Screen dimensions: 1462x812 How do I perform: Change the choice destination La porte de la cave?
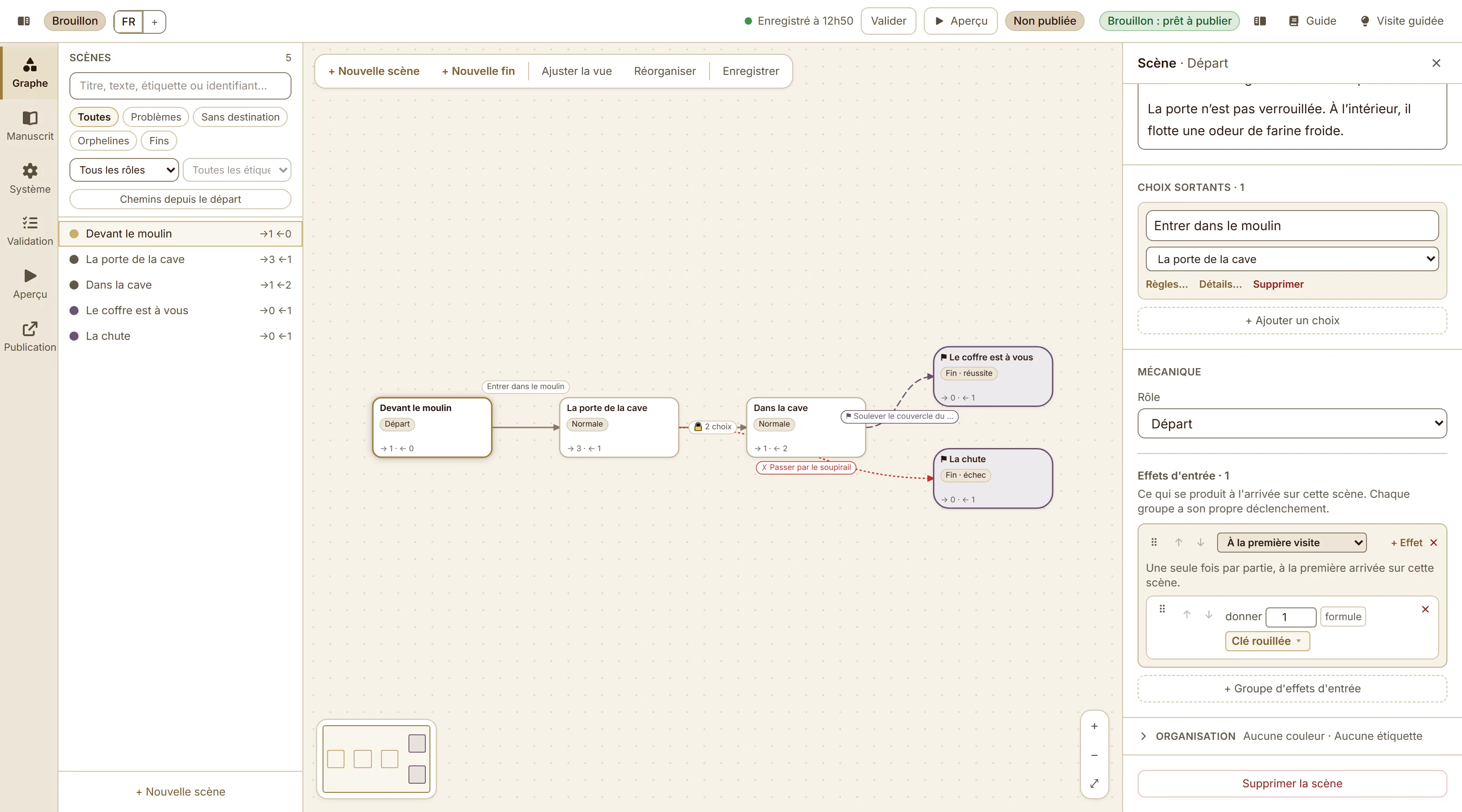click(x=1292, y=259)
